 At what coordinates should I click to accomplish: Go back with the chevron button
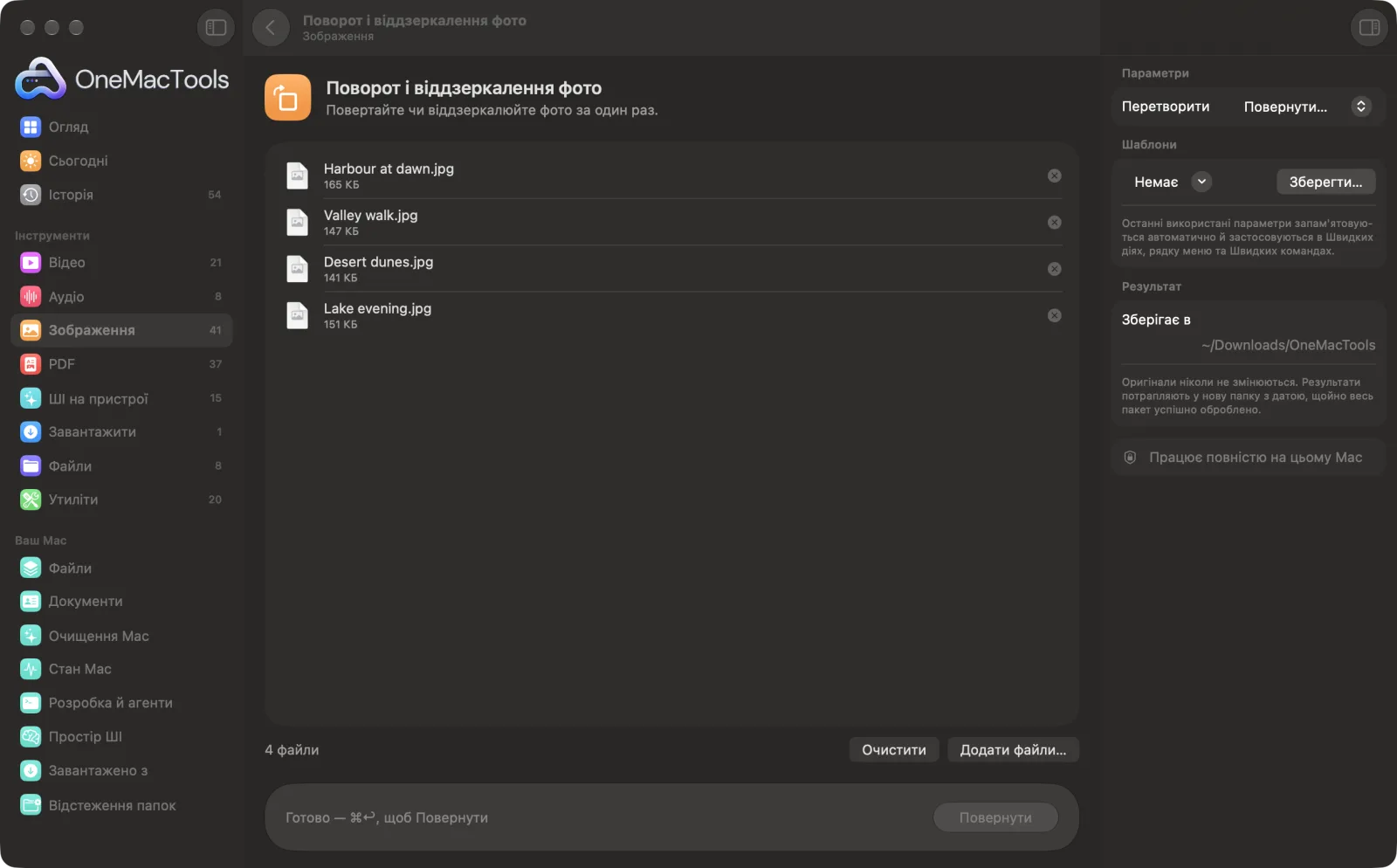[x=271, y=27]
